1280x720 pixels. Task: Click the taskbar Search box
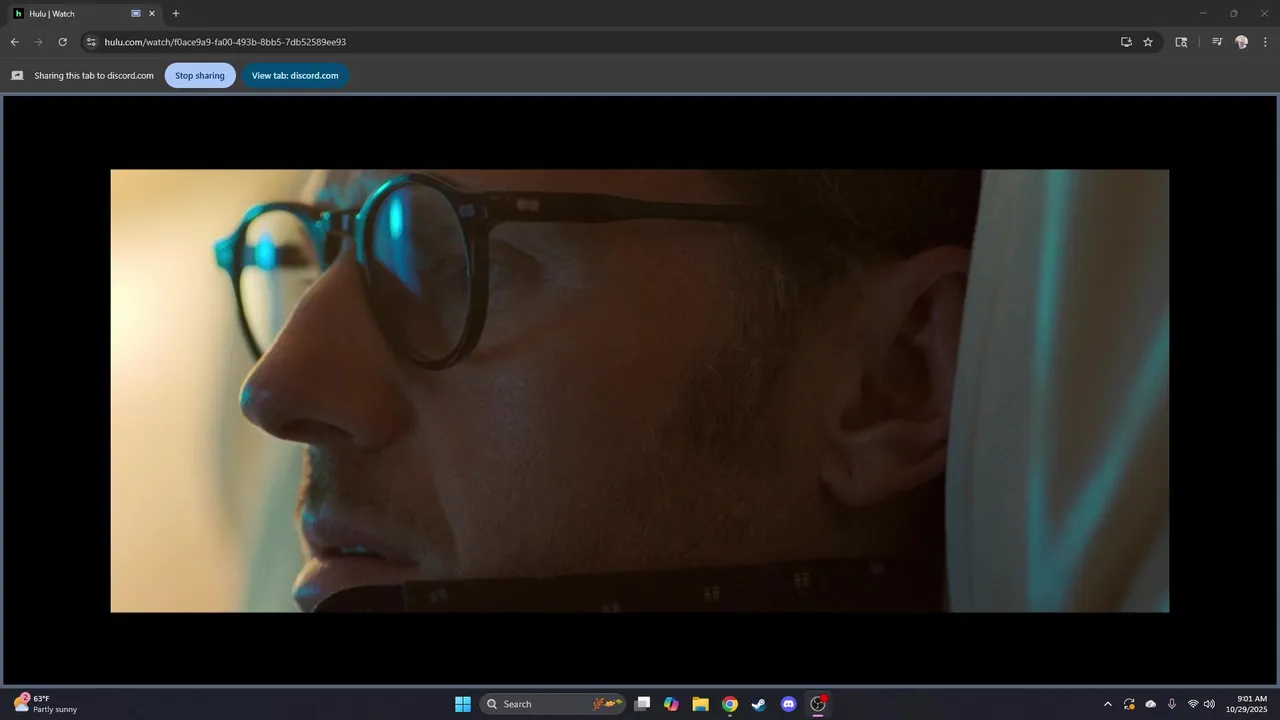pos(553,704)
